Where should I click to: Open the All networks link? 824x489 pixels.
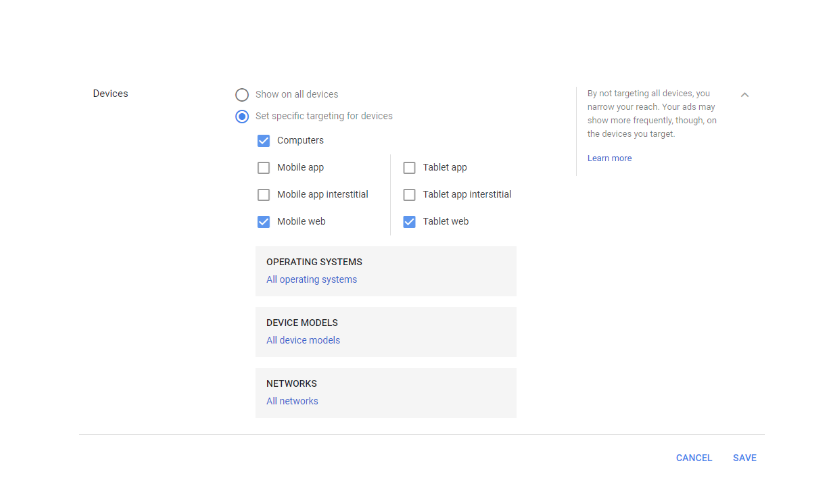(x=292, y=401)
